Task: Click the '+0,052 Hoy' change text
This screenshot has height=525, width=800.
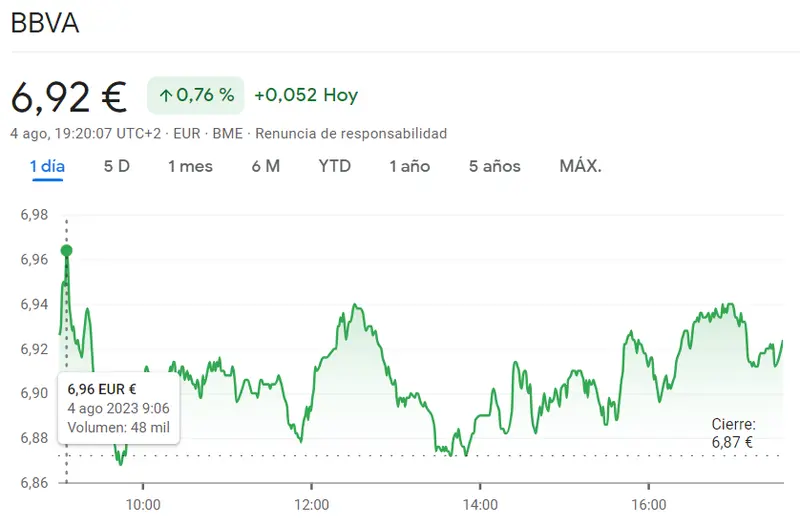Action: coord(306,95)
